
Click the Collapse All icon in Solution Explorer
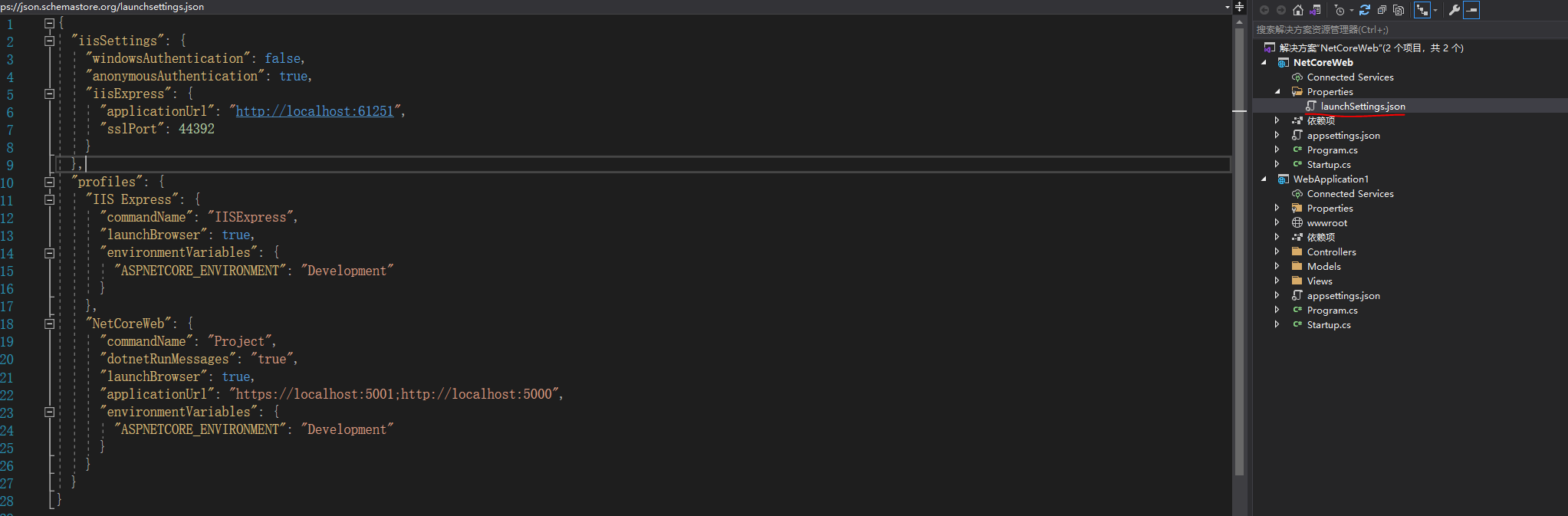click(1382, 10)
